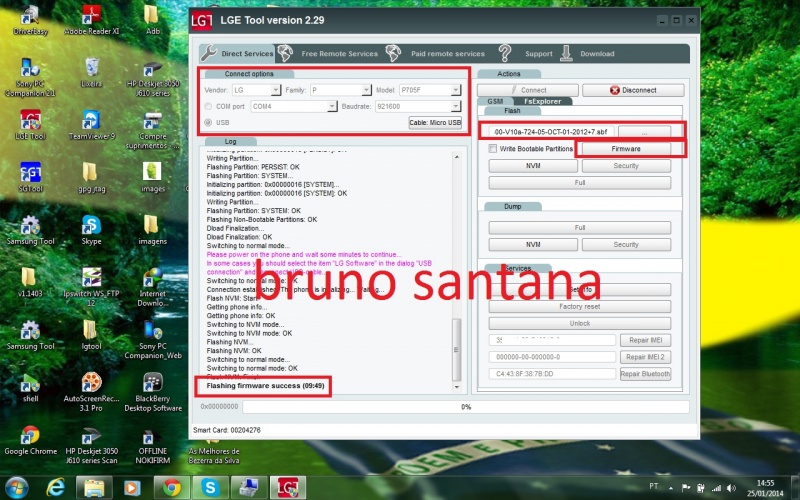Launch the SGTool desktop shortcut

pos(30,177)
